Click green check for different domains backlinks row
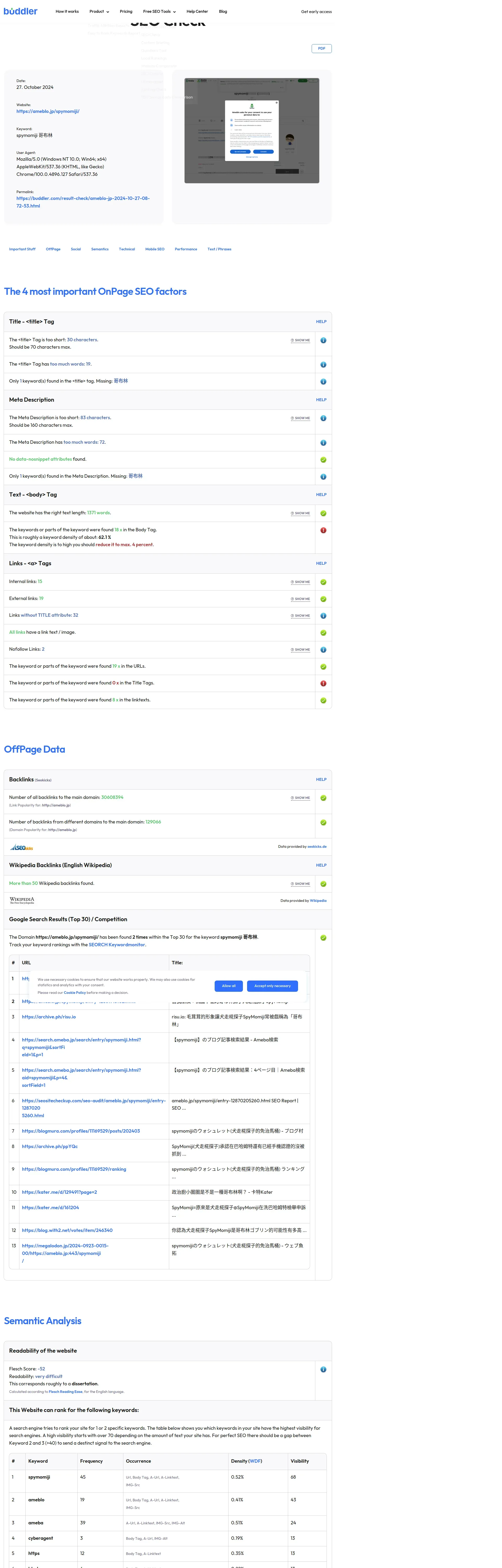This screenshot has height=1568, width=502. tap(323, 822)
